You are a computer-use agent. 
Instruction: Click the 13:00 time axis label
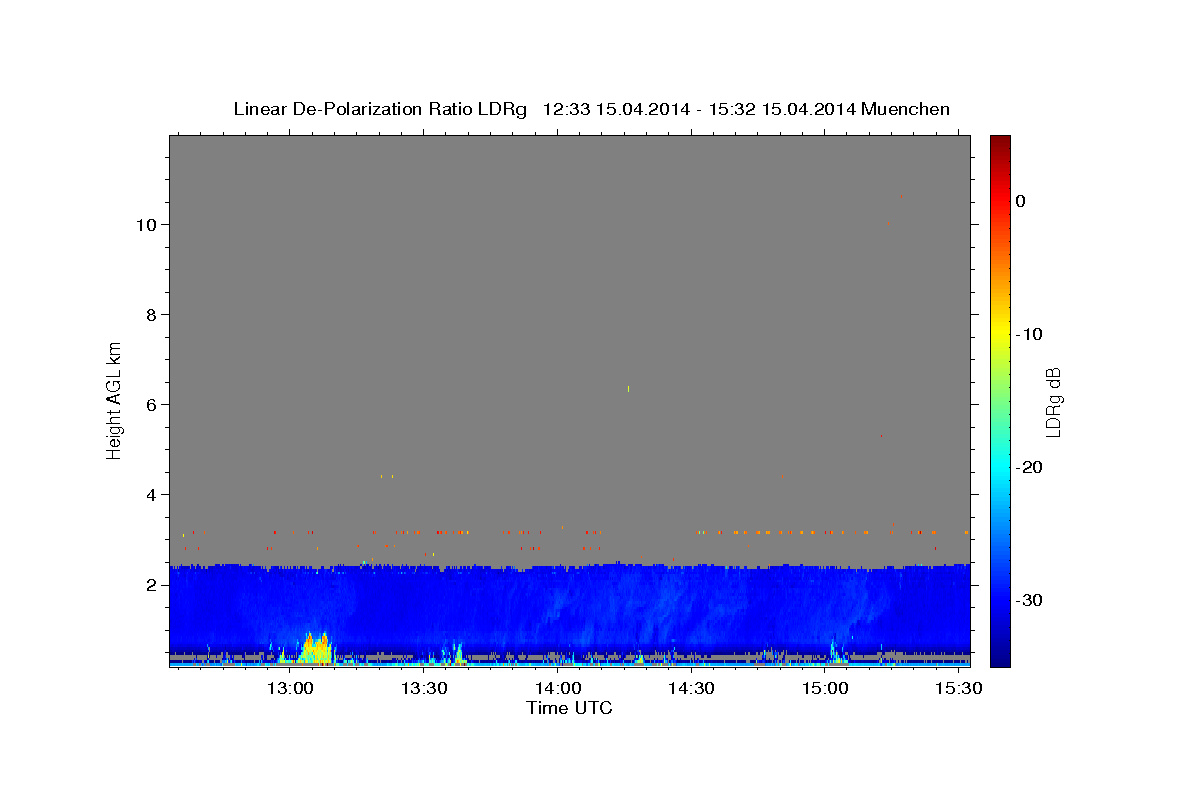291,688
